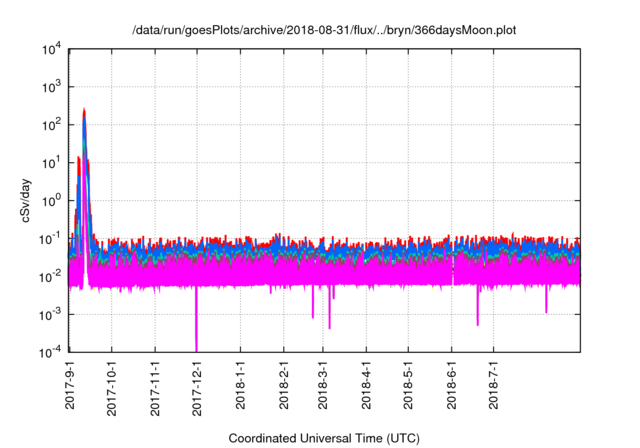Click the 2018-3-1 date tick label
Image resolution: width=640 pixels, height=448 pixels.
pyautogui.click(x=323, y=385)
